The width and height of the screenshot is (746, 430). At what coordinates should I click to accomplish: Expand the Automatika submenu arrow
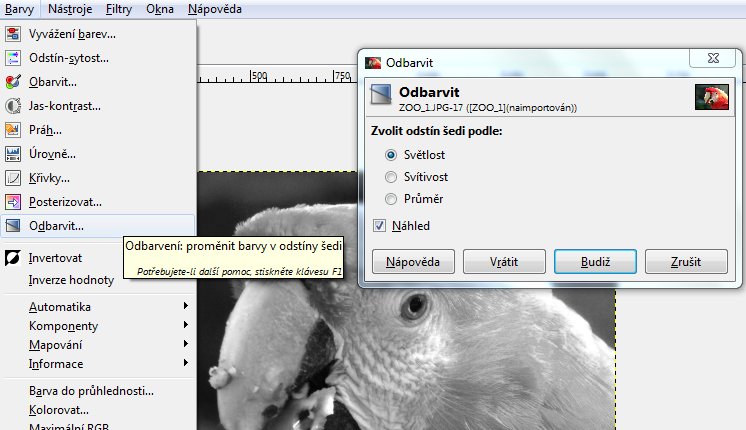186,306
